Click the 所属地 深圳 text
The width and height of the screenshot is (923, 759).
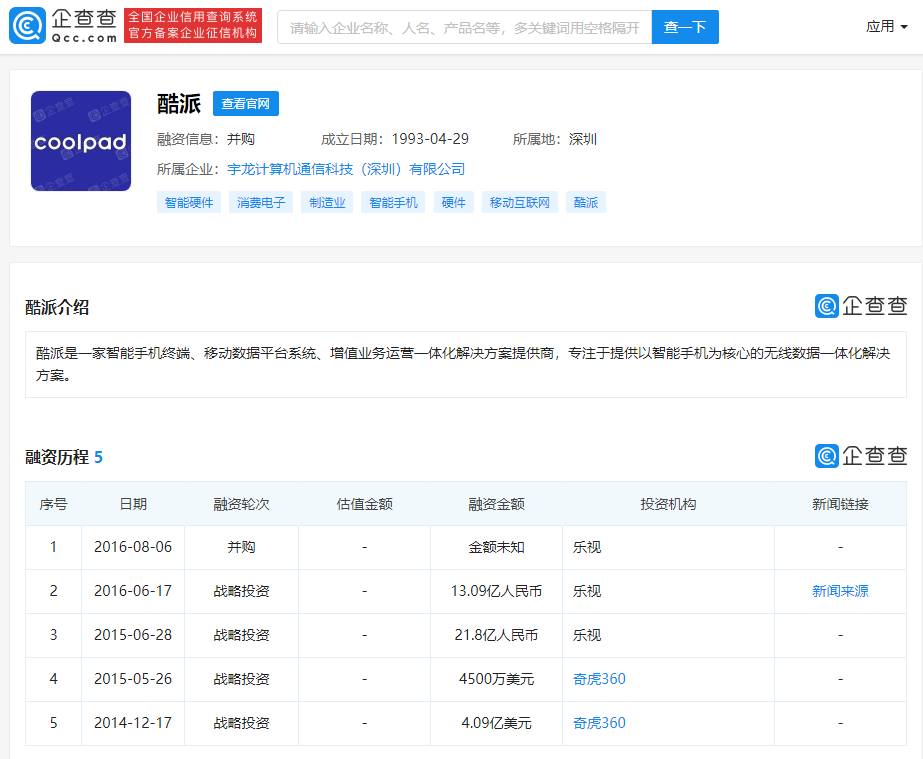tap(555, 139)
